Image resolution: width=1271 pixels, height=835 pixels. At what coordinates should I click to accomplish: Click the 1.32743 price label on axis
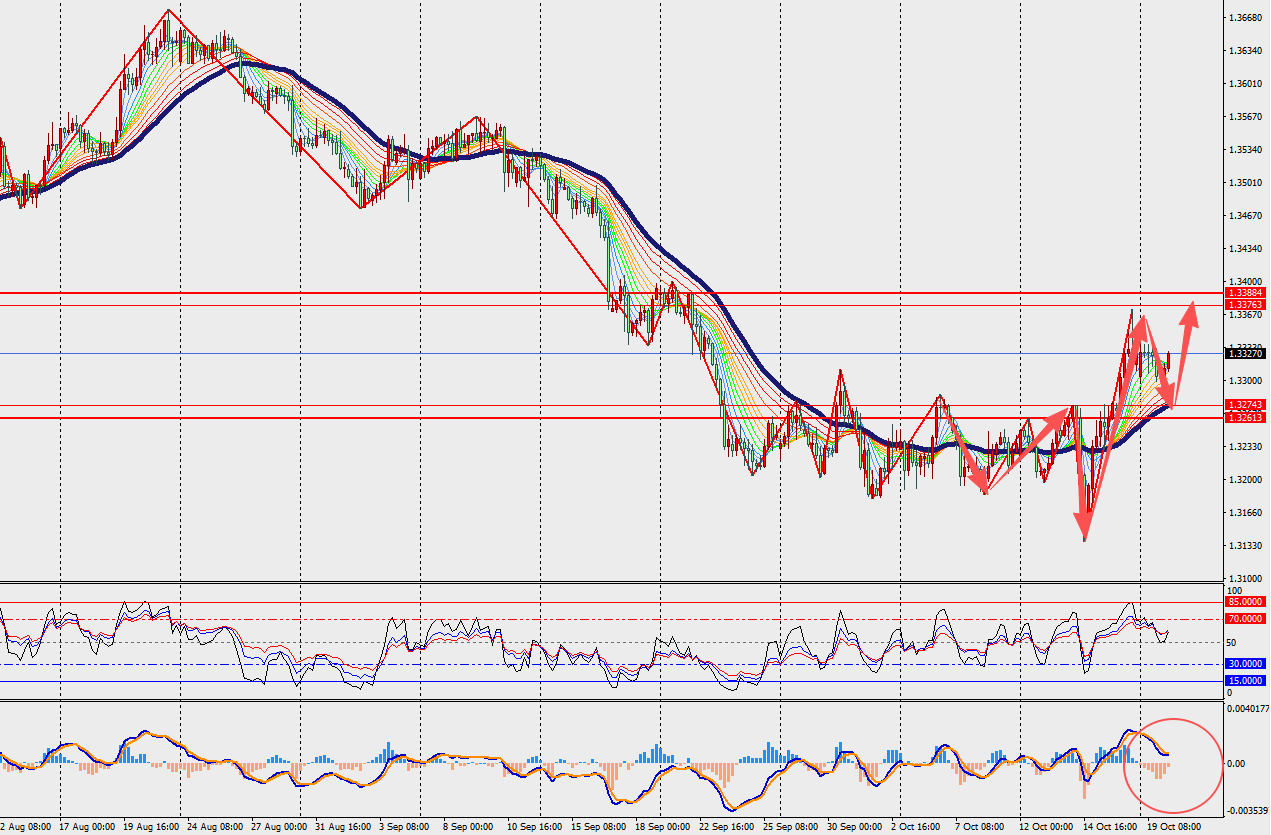pyautogui.click(x=1248, y=405)
